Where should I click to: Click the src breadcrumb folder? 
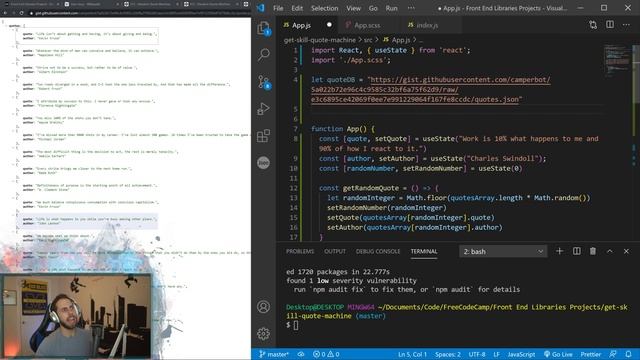pos(368,40)
